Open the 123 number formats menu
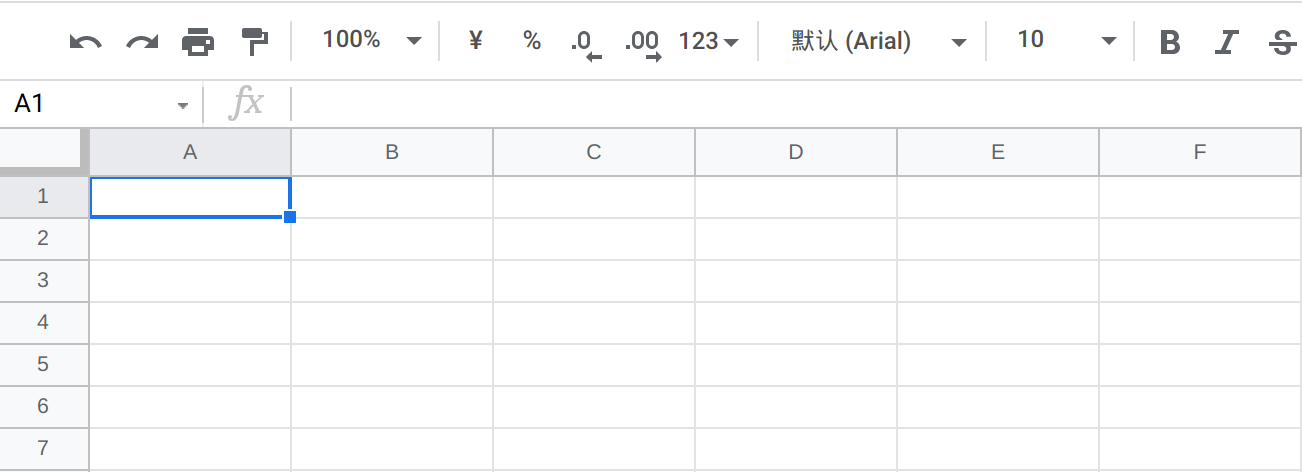 click(708, 41)
